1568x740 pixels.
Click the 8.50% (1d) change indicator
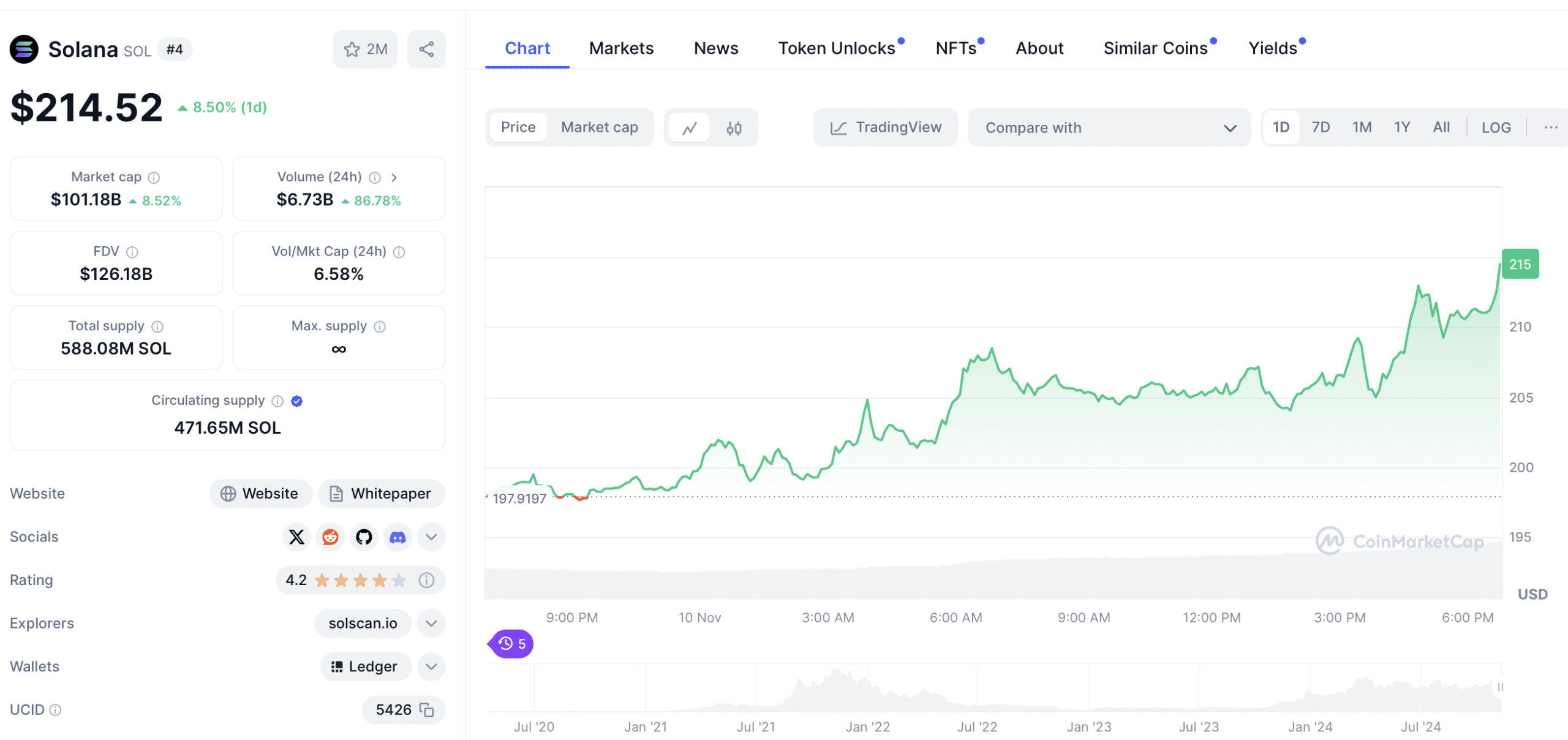coord(223,108)
